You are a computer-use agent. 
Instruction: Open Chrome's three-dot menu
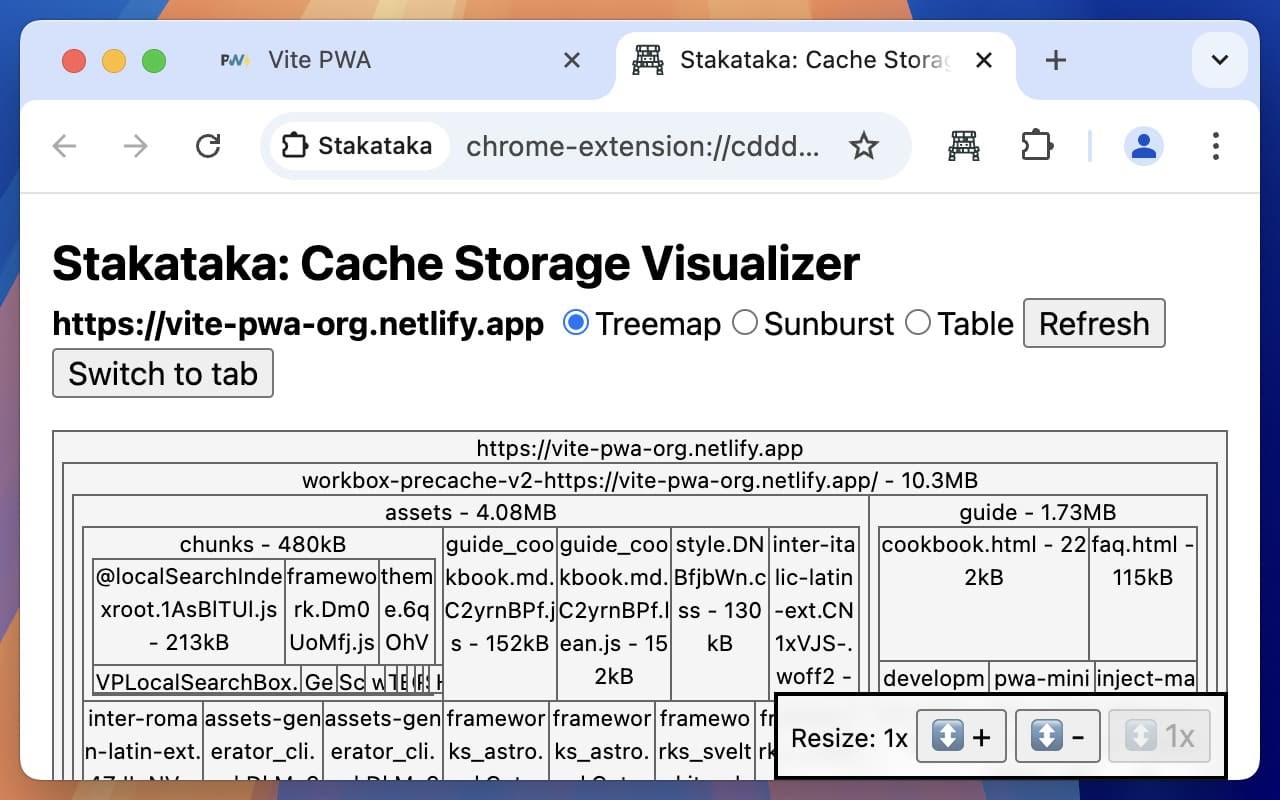(1215, 147)
